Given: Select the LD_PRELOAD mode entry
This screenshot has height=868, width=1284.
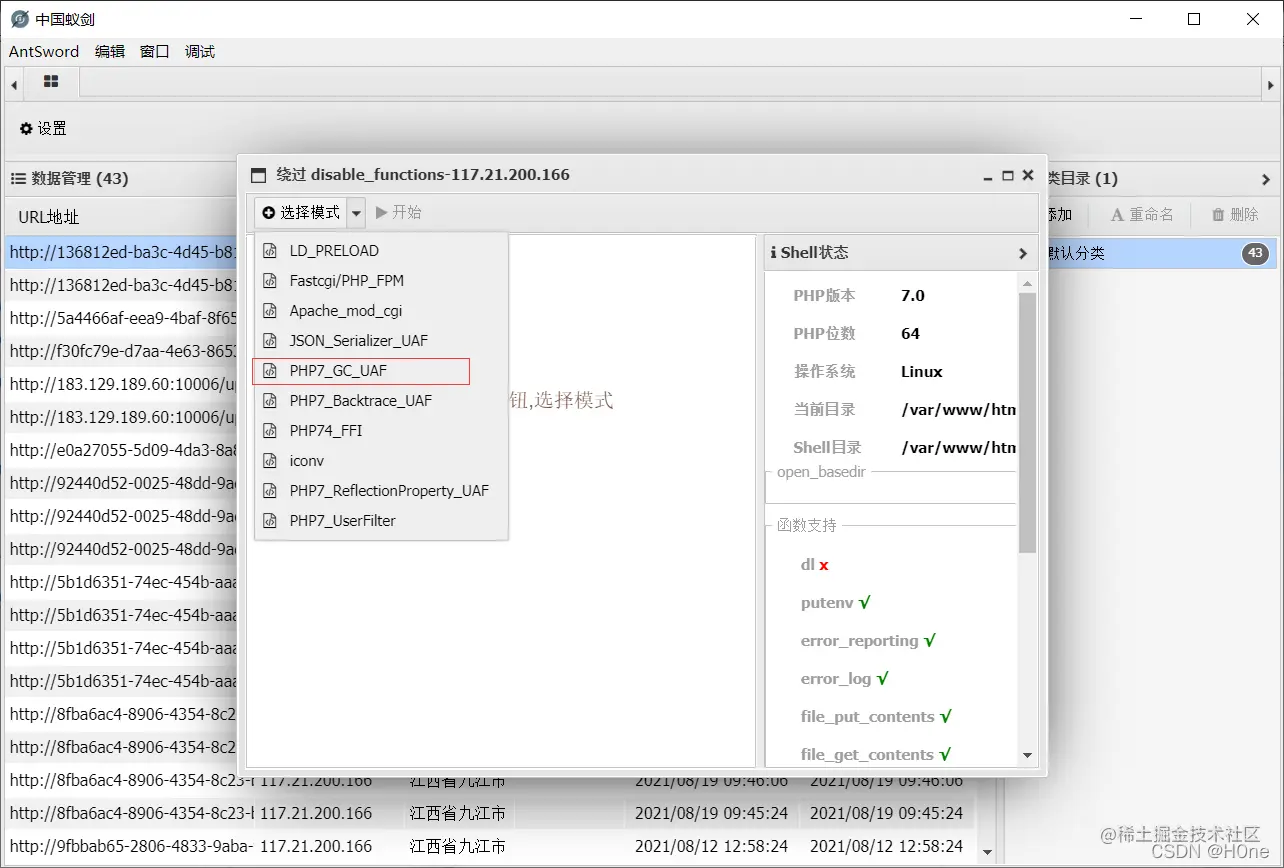Looking at the screenshot, I should [381, 251].
